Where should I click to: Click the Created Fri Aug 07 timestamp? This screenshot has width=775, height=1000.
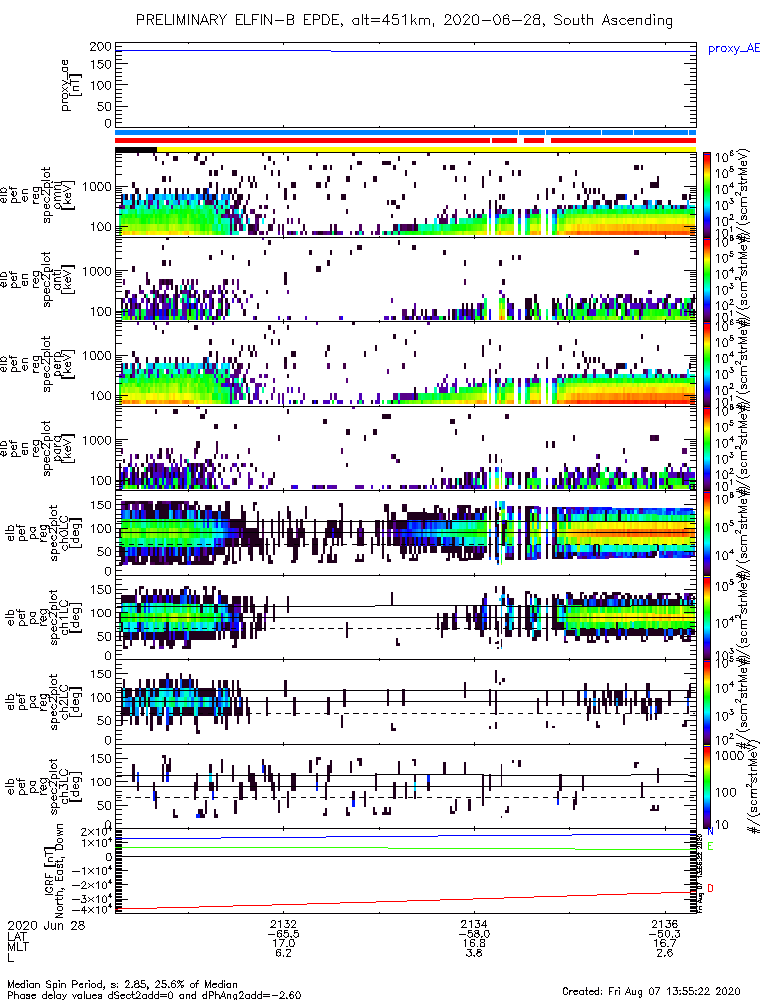coord(651,990)
